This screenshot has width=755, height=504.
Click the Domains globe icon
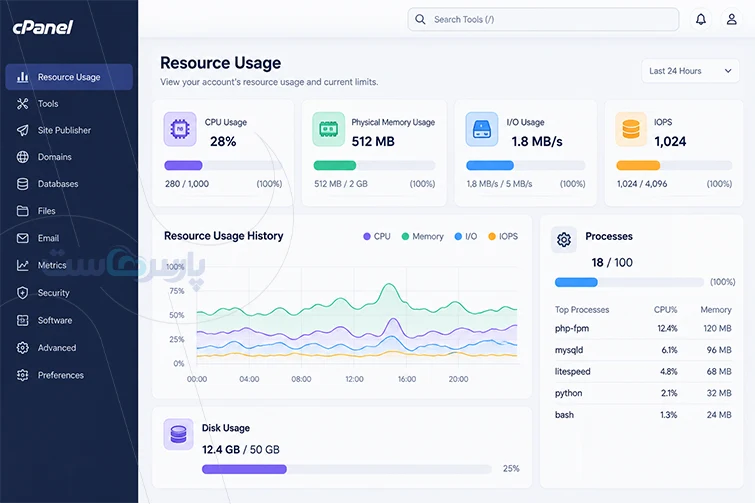(23, 157)
